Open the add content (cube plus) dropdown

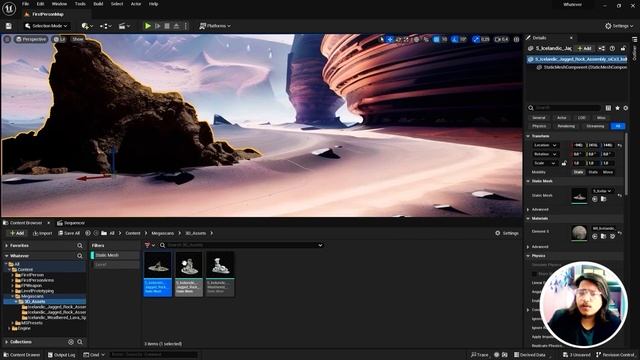click(87, 26)
